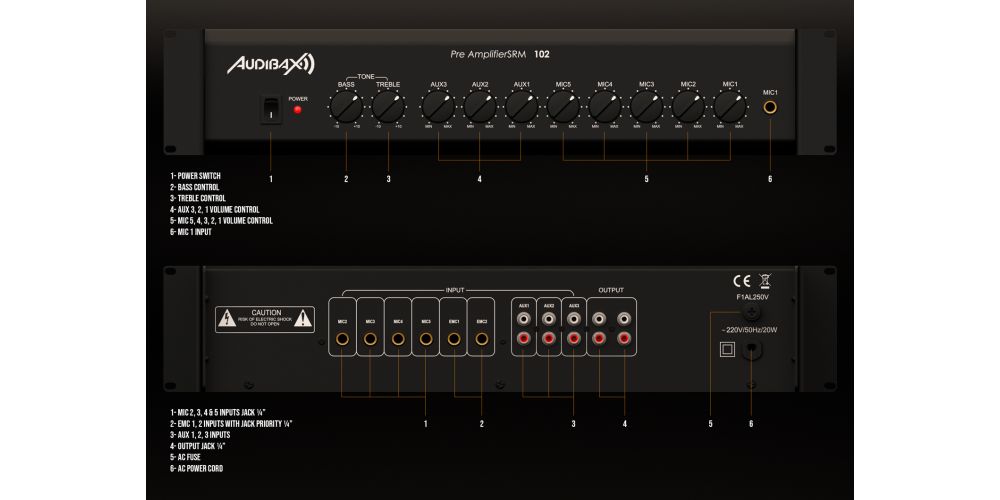The image size is (1000, 500).
Task: Click the AUX3 red RCA connector
Action: click(x=573, y=339)
